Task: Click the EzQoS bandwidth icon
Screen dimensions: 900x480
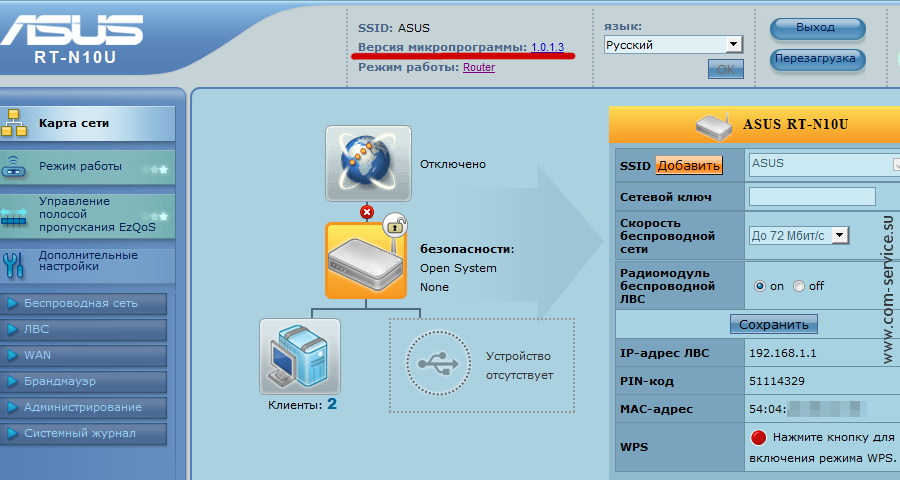Action: (x=14, y=216)
